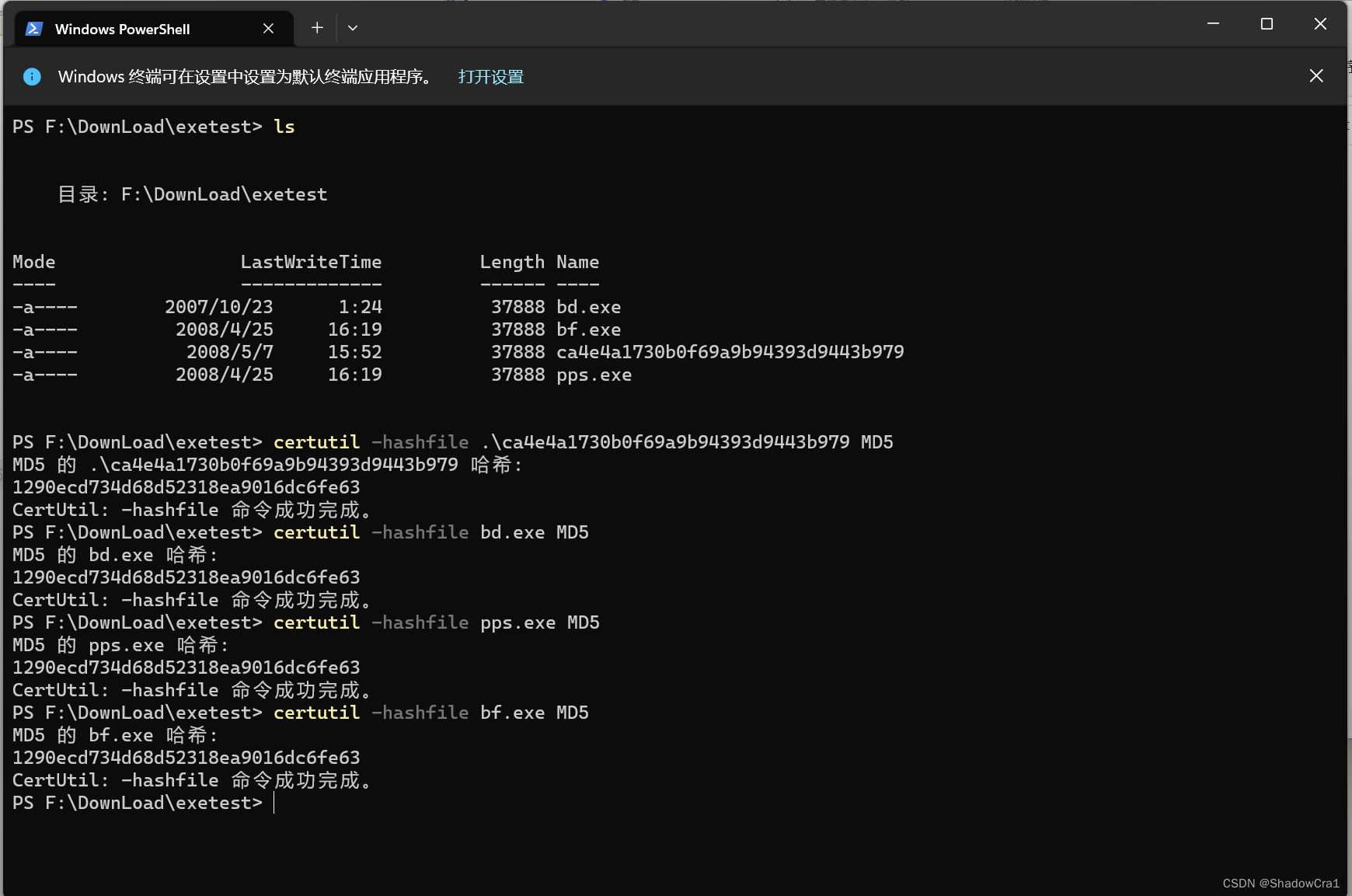This screenshot has width=1352, height=896.
Task: Expand the new tab profile dropdown
Action: [x=353, y=28]
